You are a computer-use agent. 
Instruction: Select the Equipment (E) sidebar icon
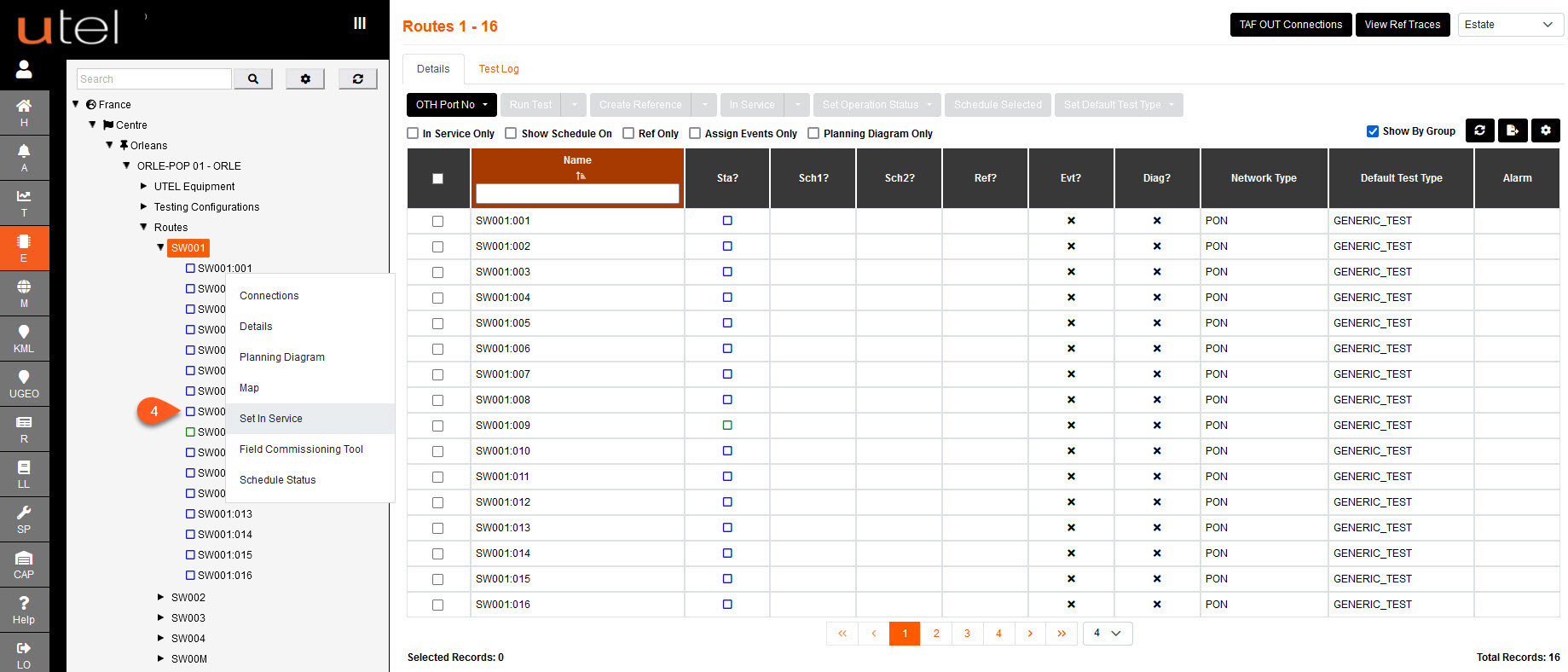24,248
